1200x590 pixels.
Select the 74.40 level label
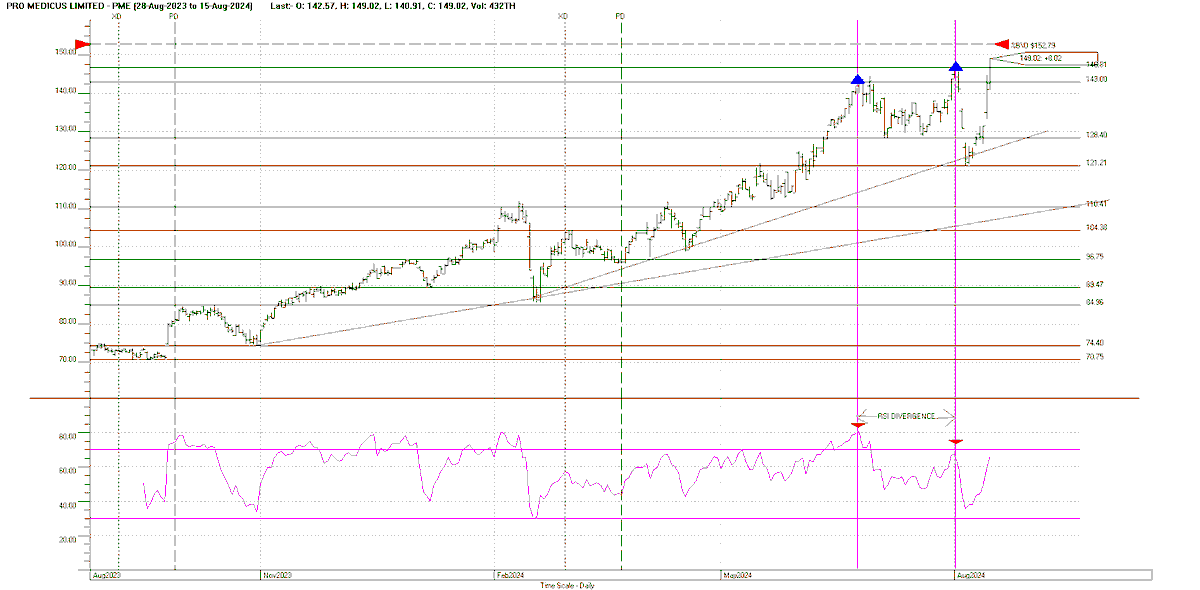[x=1095, y=343]
